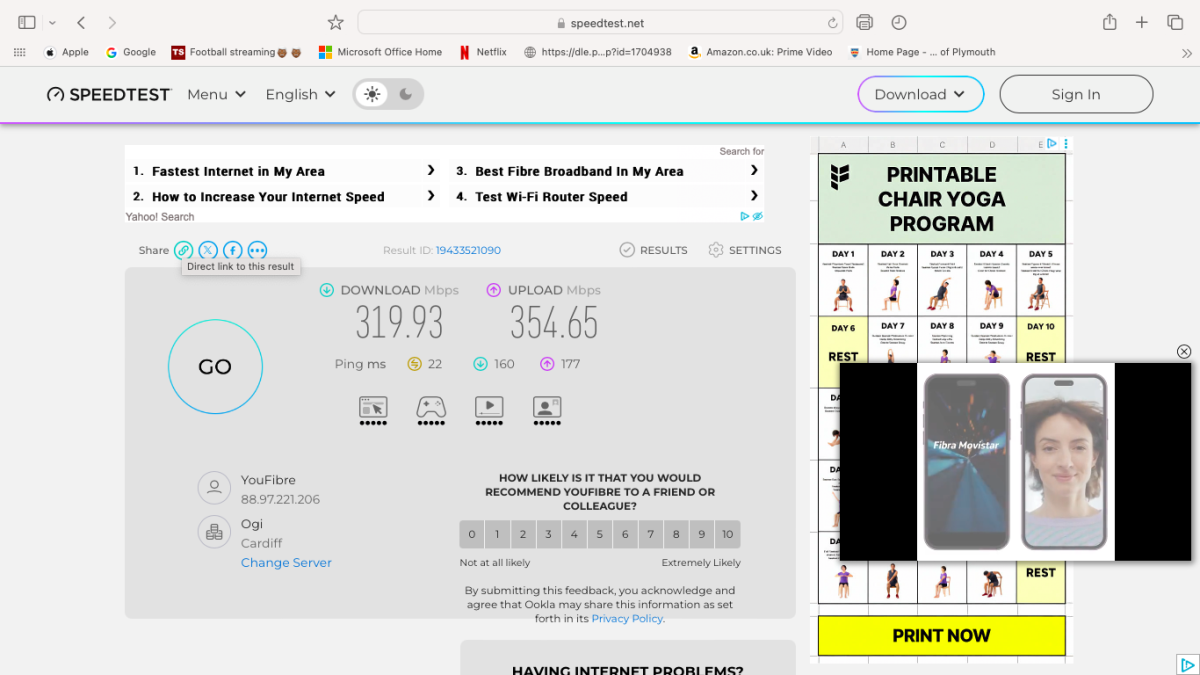Image resolution: width=1200 pixels, height=675 pixels.
Task: Open the Privacy Policy link
Action: tap(627, 618)
